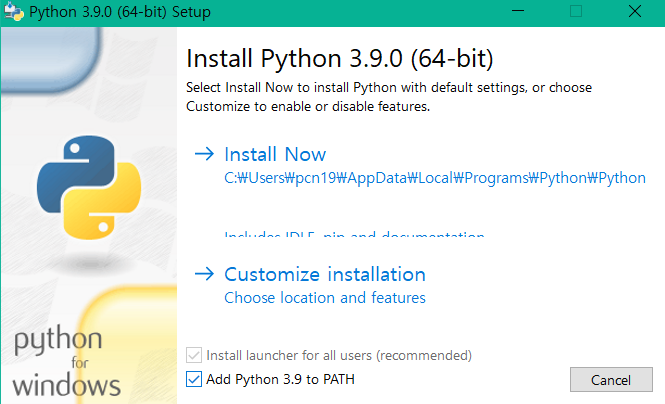
Task: Close the Python Setup window
Action: click(x=635, y=11)
